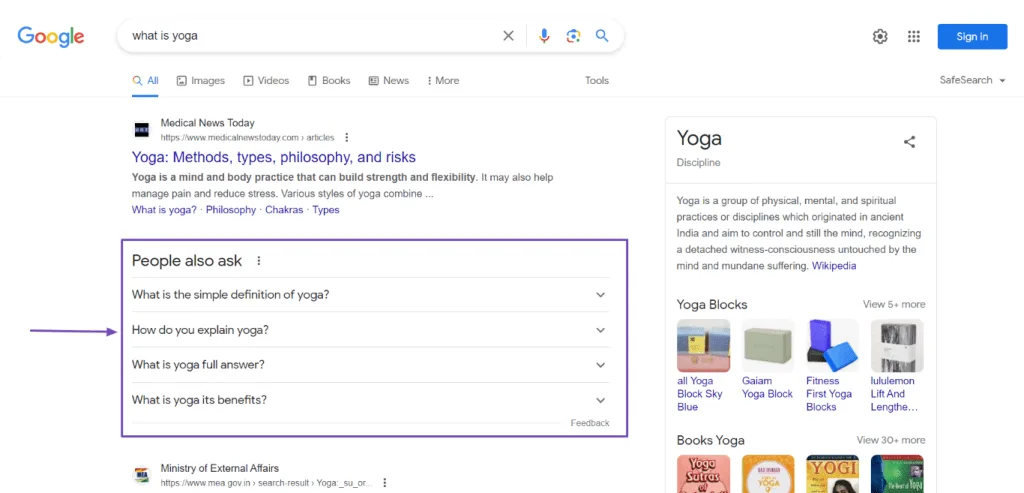This screenshot has height=493, width=1024.
Task: Follow the Types sitelink
Action: 326,210
